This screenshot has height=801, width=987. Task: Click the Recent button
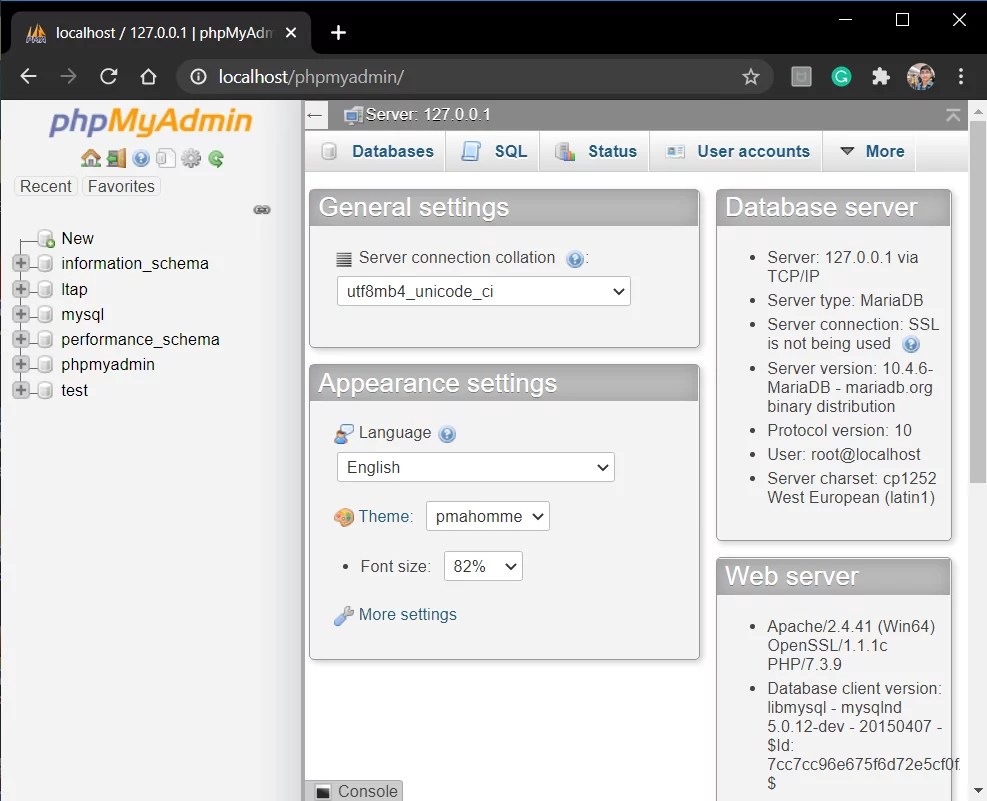pyautogui.click(x=45, y=186)
